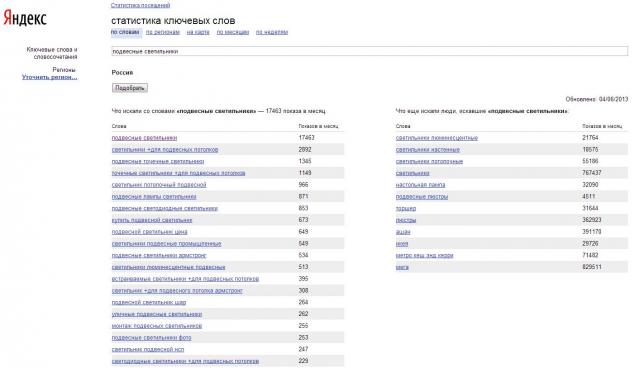Open link настольная лампа
This screenshot has height=368, width=644.
point(421,185)
